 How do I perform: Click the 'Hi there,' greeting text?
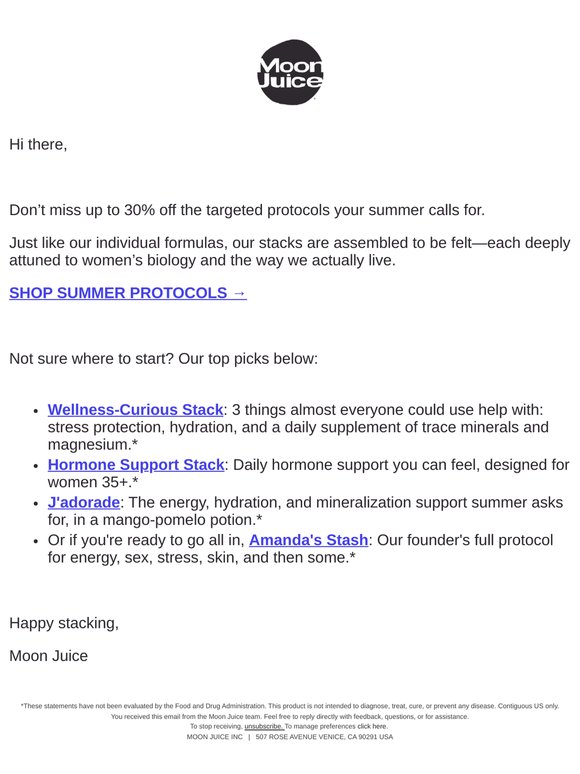pyautogui.click(x=38, y=144)
